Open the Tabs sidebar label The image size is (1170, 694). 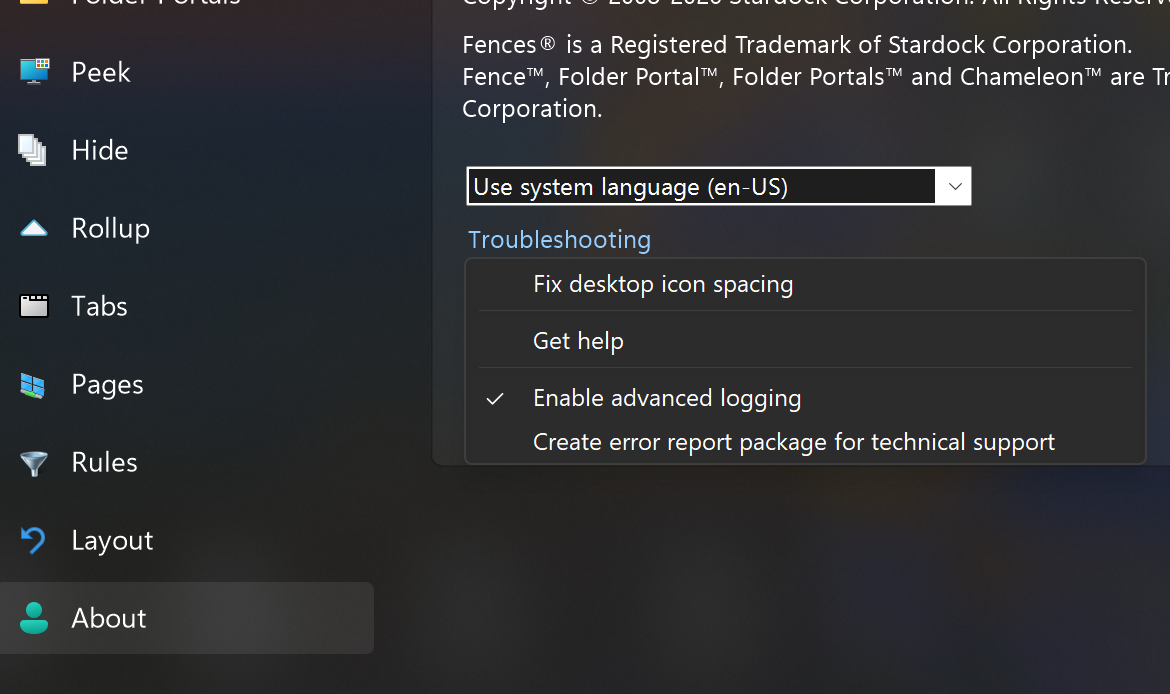point(99,306)
